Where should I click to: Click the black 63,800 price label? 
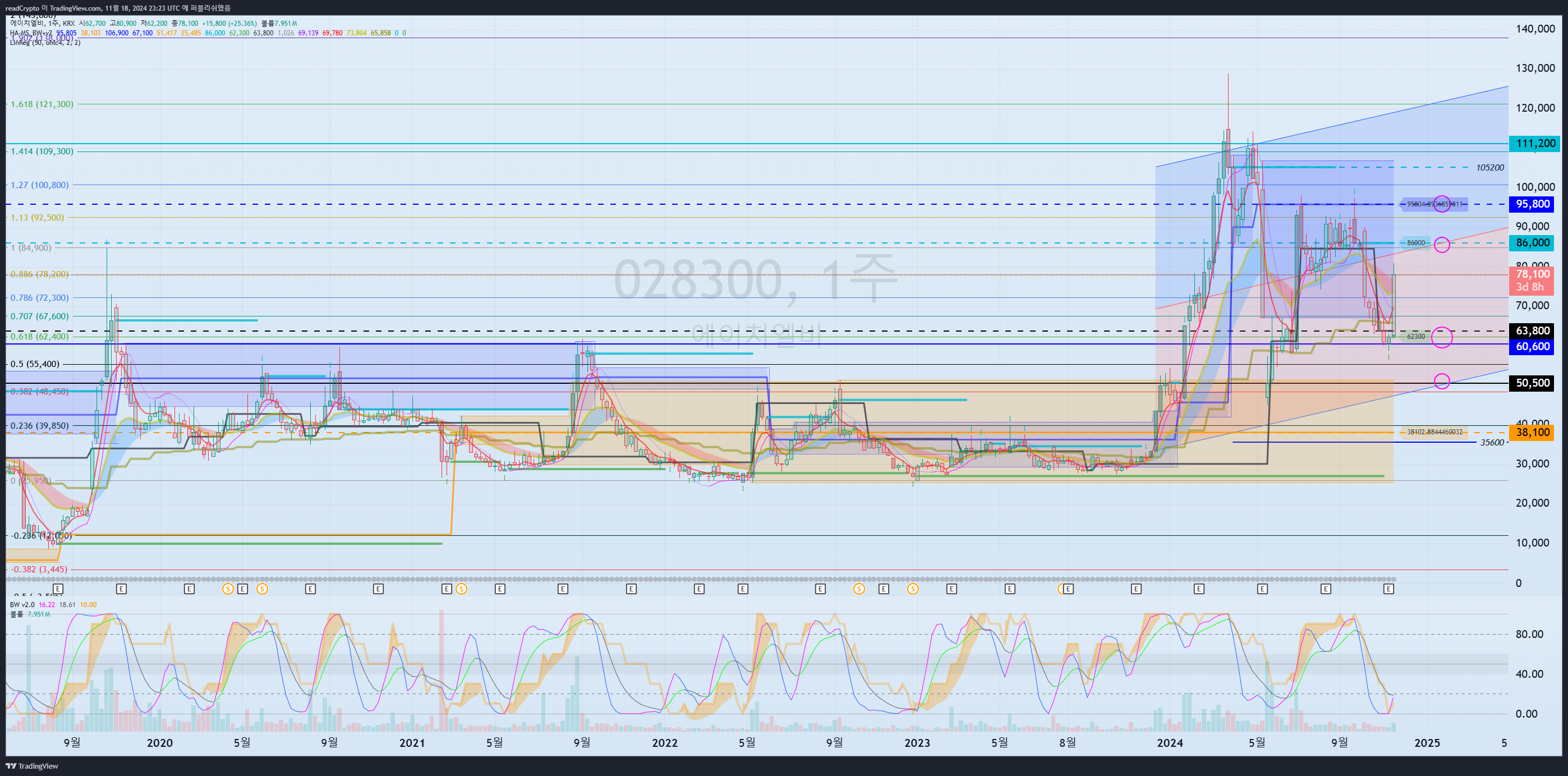(1532, 330)
